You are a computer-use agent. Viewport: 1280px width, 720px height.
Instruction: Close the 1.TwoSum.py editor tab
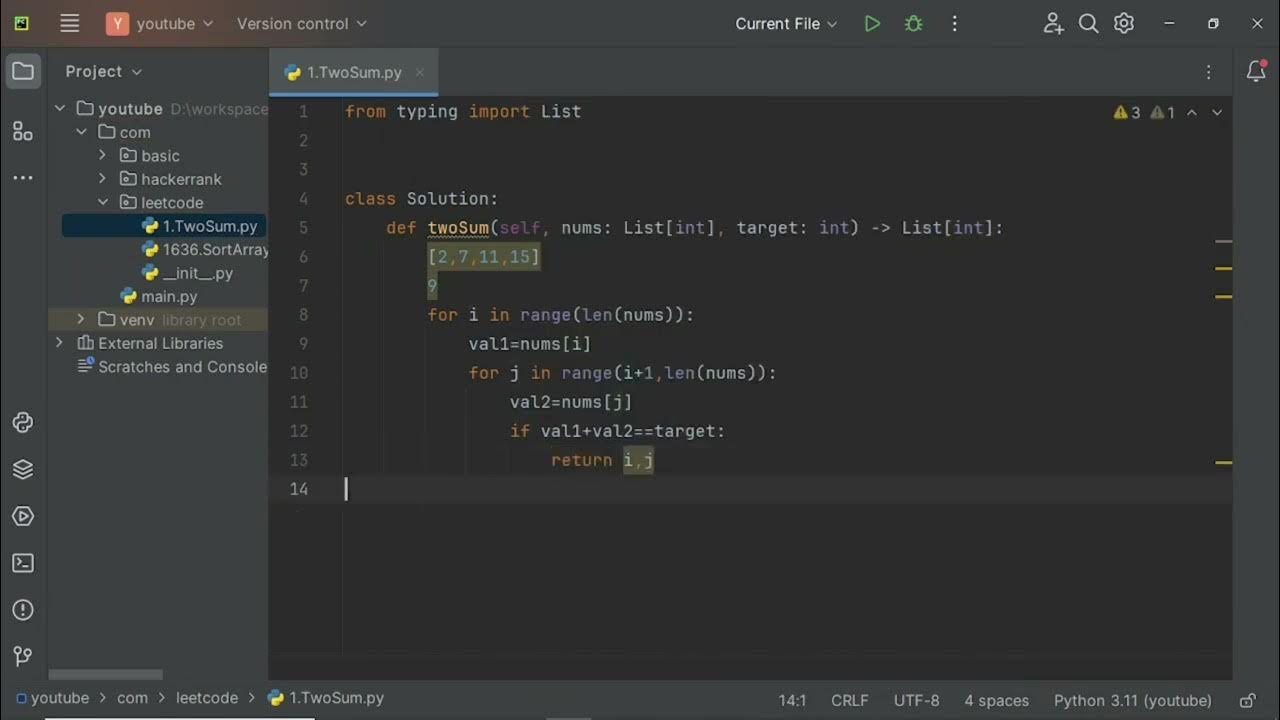coord(420,72)
